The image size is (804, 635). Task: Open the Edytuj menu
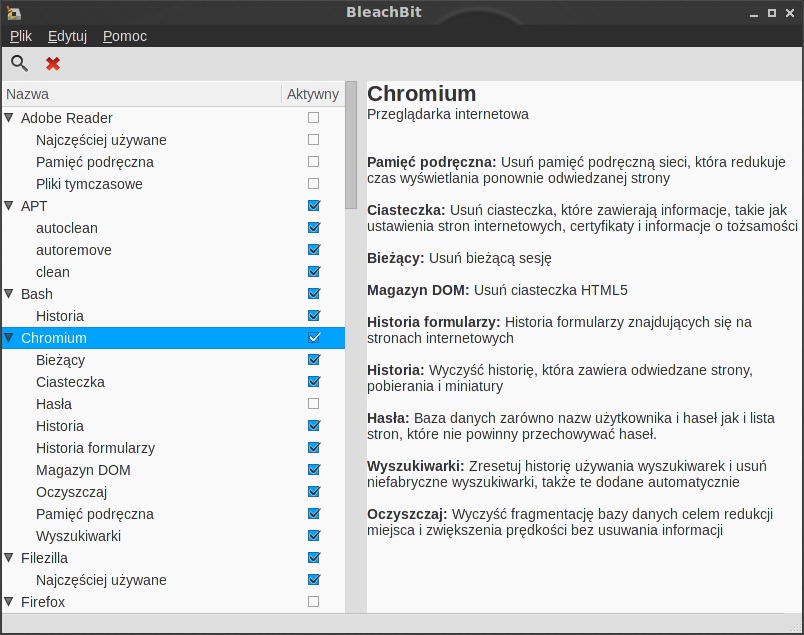pyautogui.click(x=67, y=36)
